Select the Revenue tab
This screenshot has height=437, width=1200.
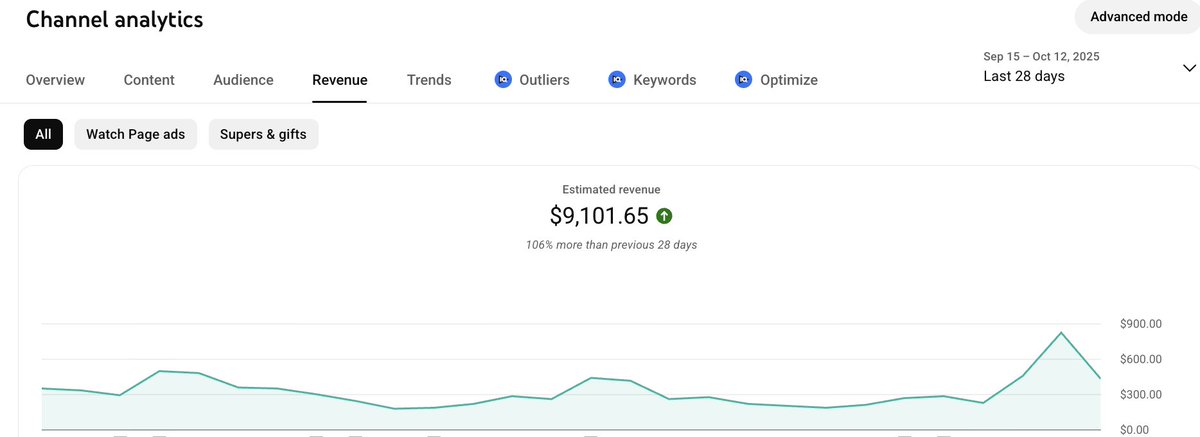pos(339,80)
